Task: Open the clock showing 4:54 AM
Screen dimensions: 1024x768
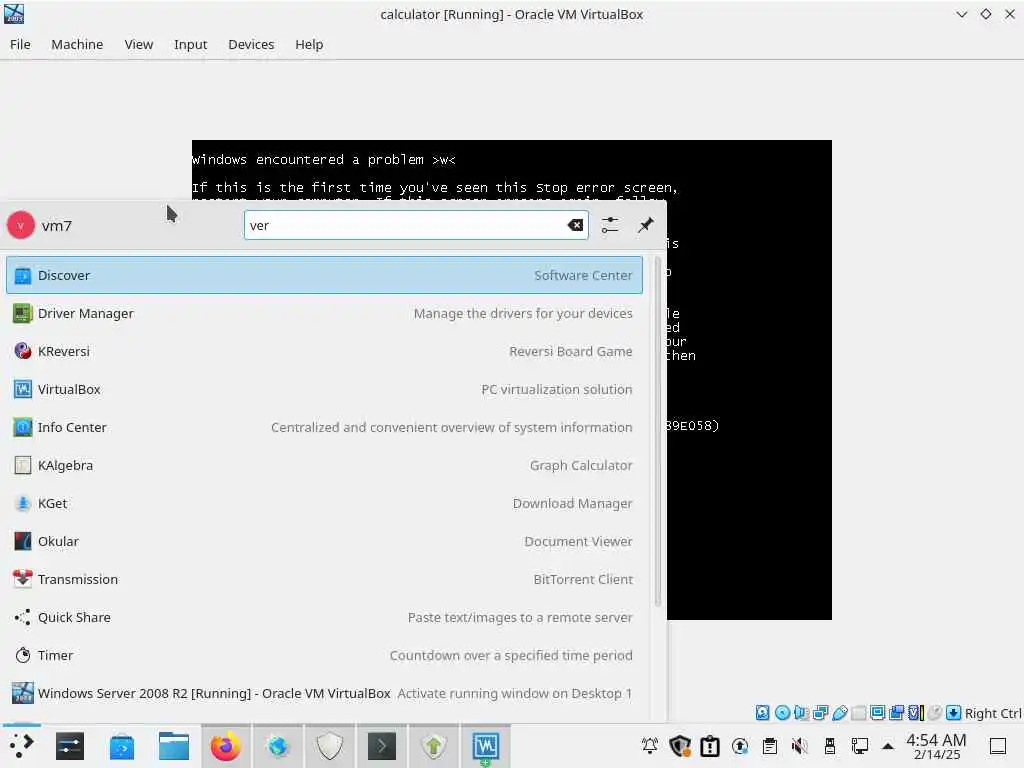Action: [x=936, y=746]
